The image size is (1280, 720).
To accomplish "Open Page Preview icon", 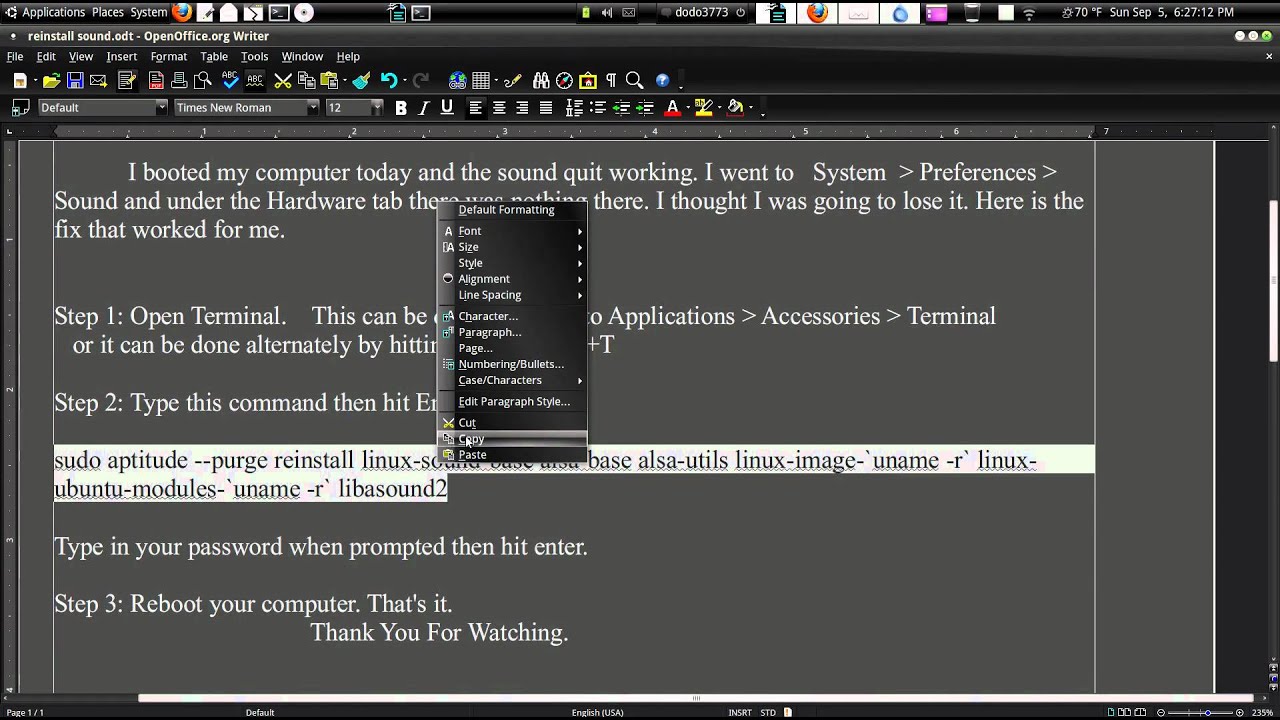I will click(x=202, y=81).
